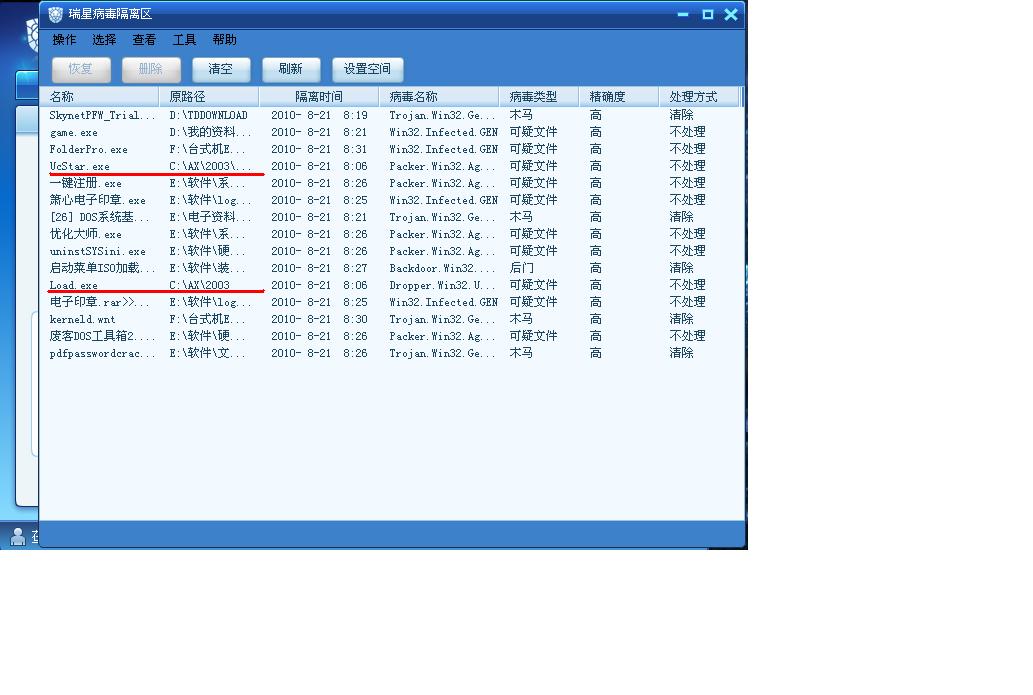Click Backdoor.Win32... virus name cell

(441, 268)
